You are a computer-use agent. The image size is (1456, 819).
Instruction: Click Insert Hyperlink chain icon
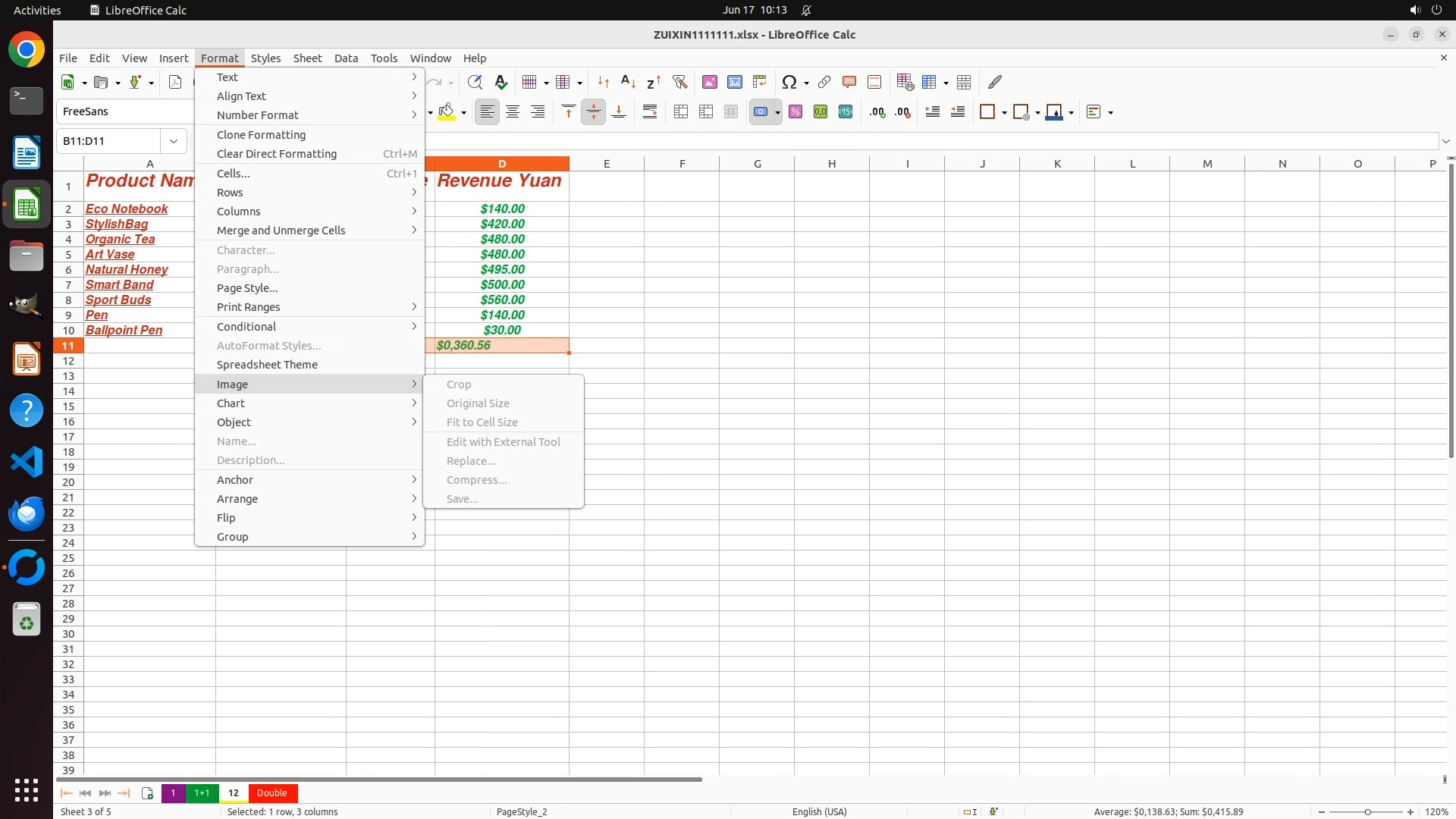point(824,82)
